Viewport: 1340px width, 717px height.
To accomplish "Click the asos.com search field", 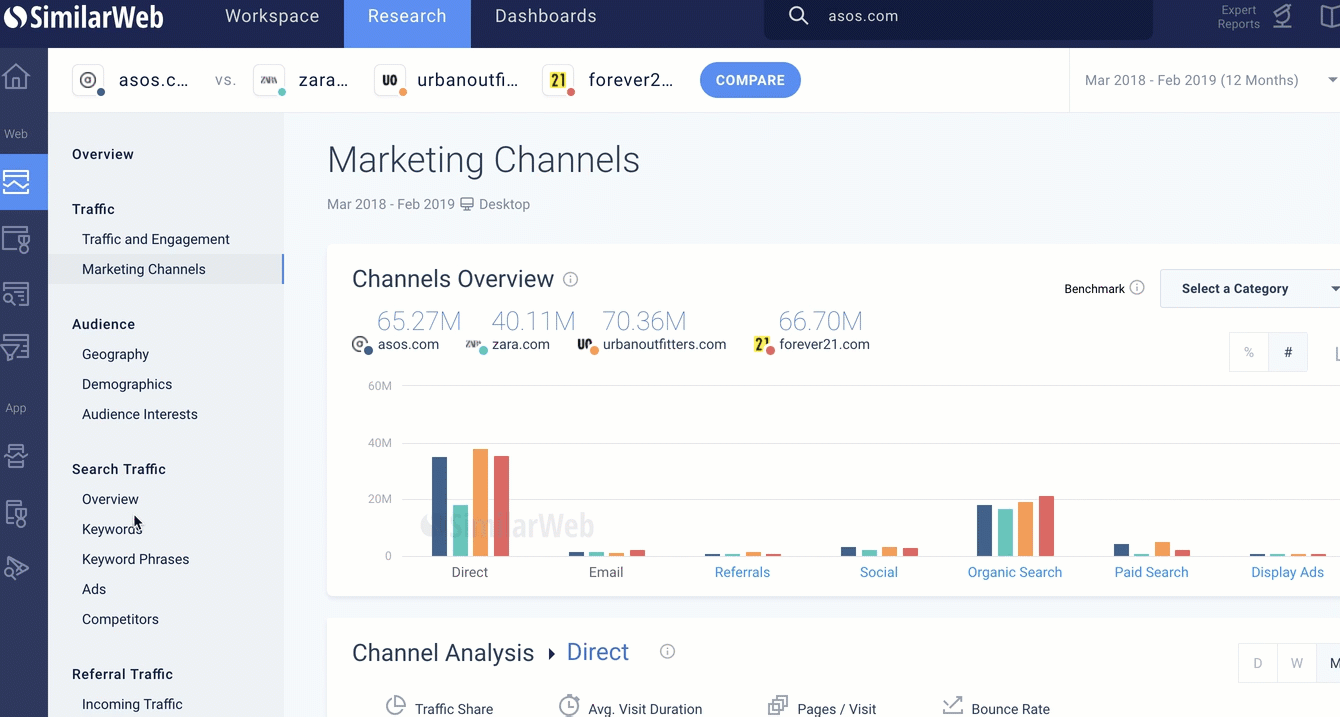I will pos(958,17).
